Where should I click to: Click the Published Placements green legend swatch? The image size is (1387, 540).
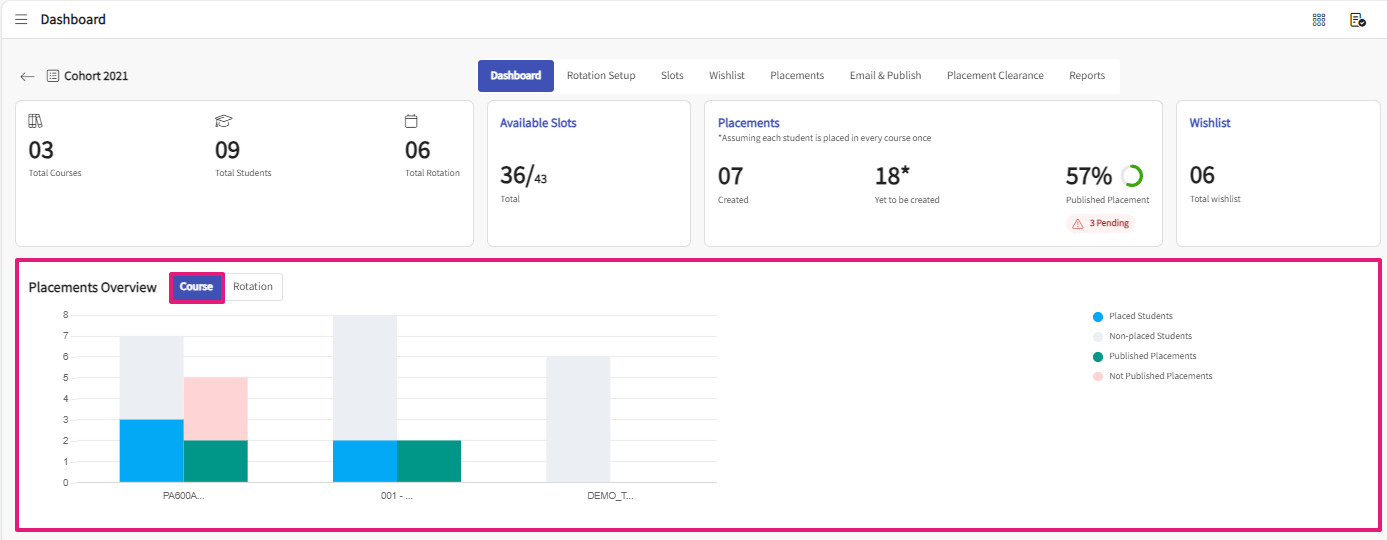[1098, 356]
